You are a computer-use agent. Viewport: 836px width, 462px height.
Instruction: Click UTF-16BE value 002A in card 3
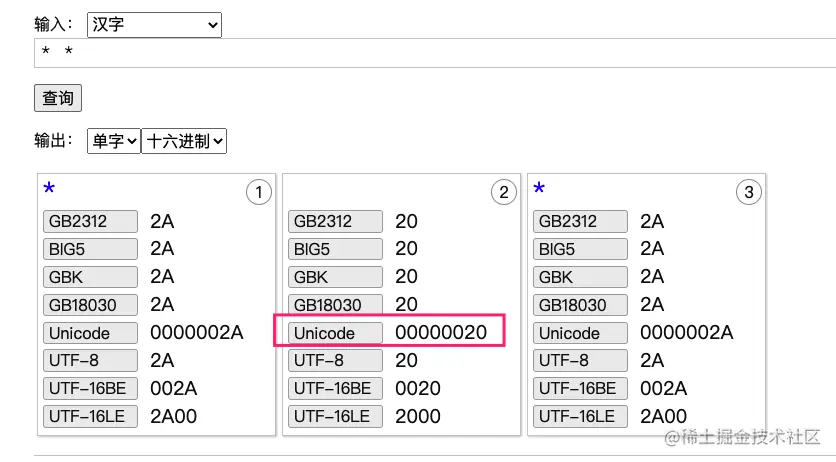coord(663,388)
